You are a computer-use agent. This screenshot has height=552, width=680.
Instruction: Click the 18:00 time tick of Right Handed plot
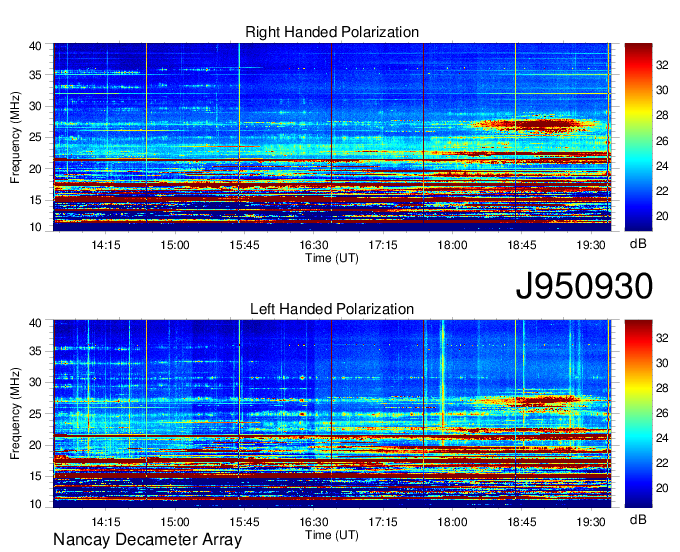tap(452, 245)
